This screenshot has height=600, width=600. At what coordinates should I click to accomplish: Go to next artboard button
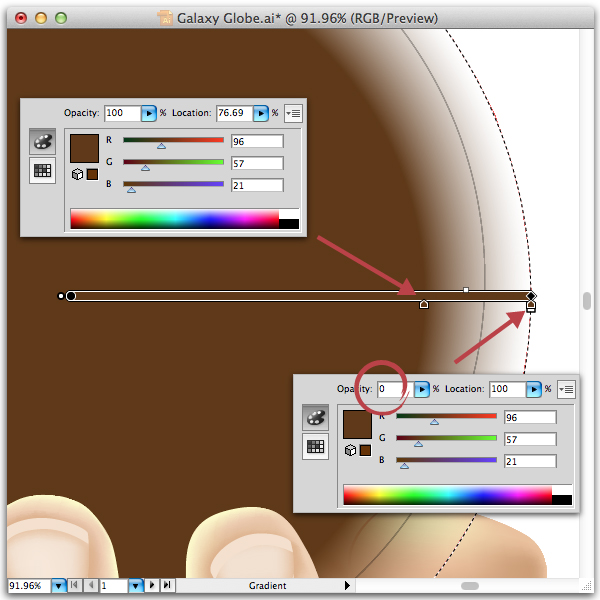coord(152,585)
